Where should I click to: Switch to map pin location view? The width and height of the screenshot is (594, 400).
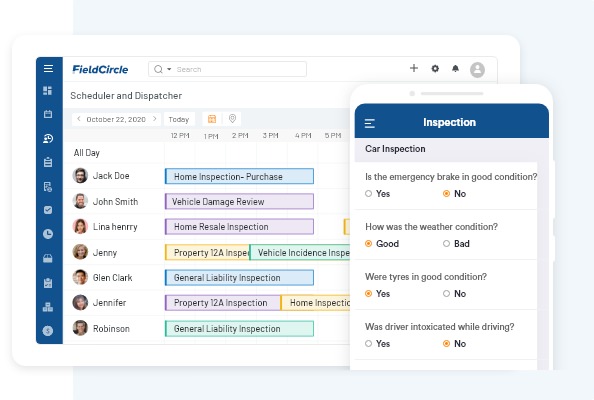click(232, 119)
